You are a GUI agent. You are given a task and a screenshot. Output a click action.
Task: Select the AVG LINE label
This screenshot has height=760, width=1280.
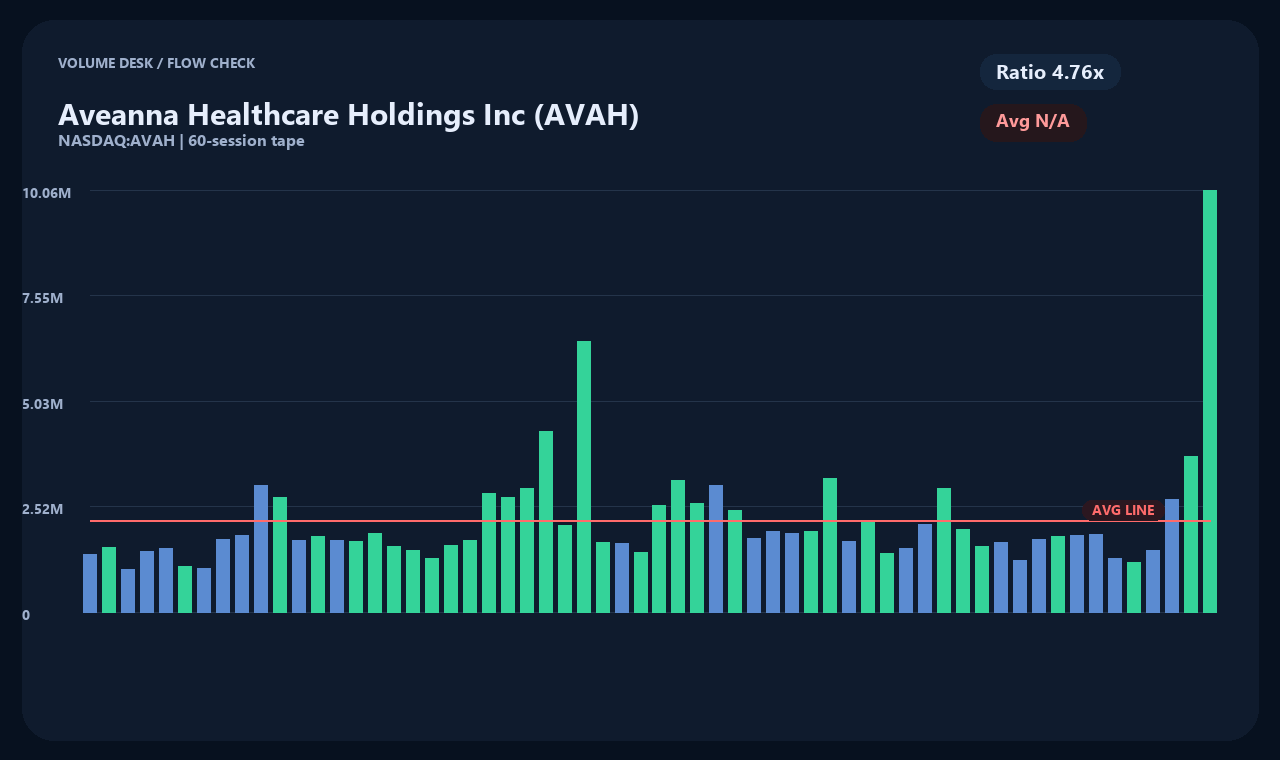pos(1123,510)
